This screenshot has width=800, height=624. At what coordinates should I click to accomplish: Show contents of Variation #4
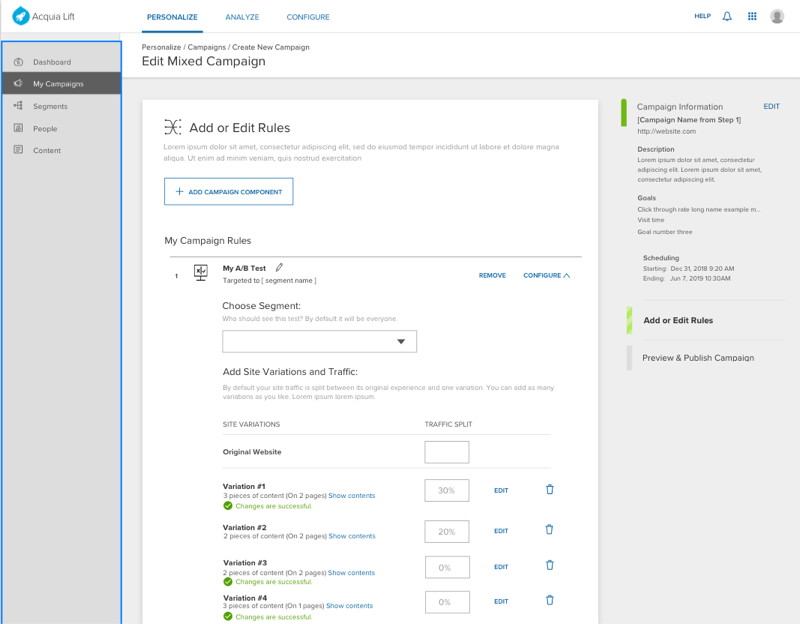pos(349,606)
